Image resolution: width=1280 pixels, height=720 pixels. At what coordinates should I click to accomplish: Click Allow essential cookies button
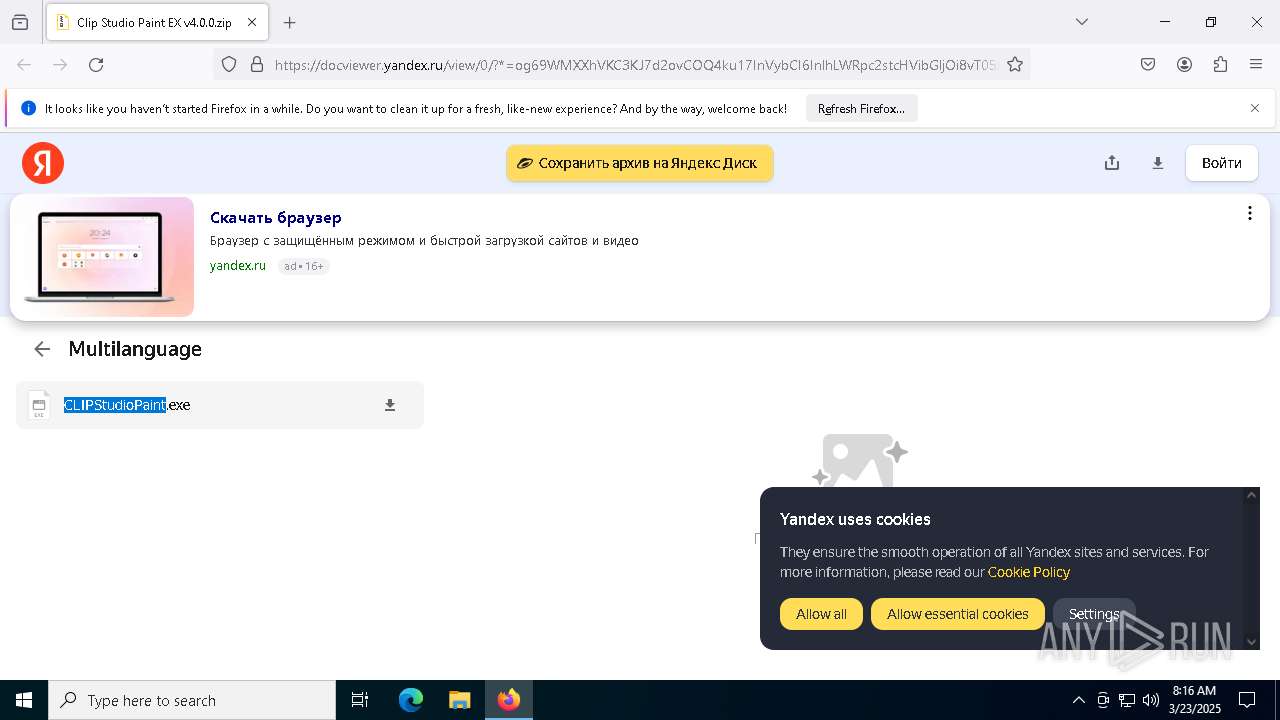[958, 614]
